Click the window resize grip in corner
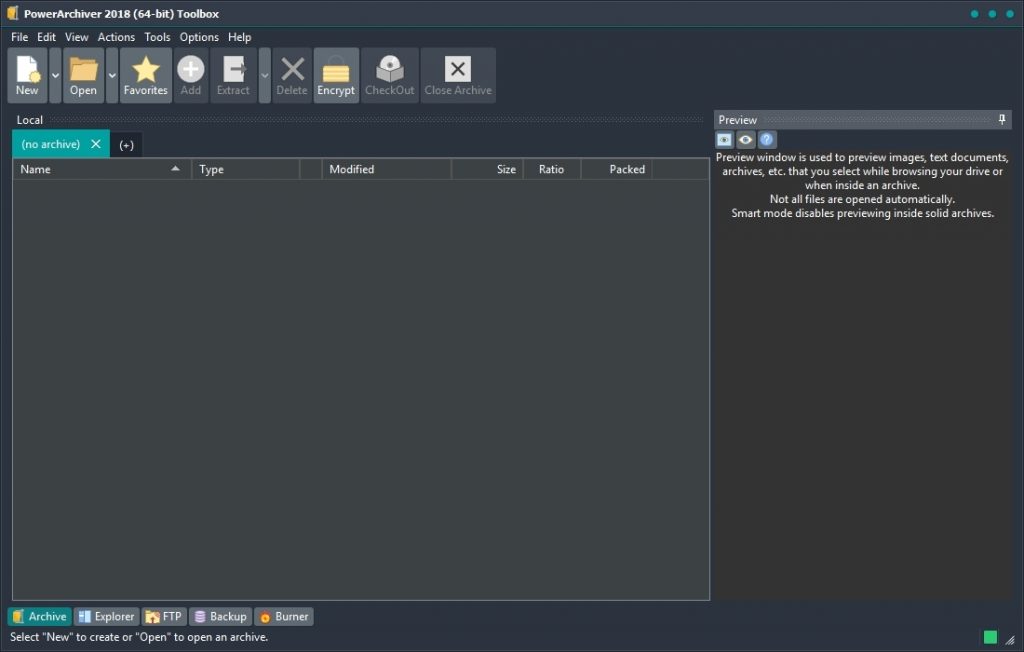This screenshot has width=1024, height=652. (x=1010, y=640)
